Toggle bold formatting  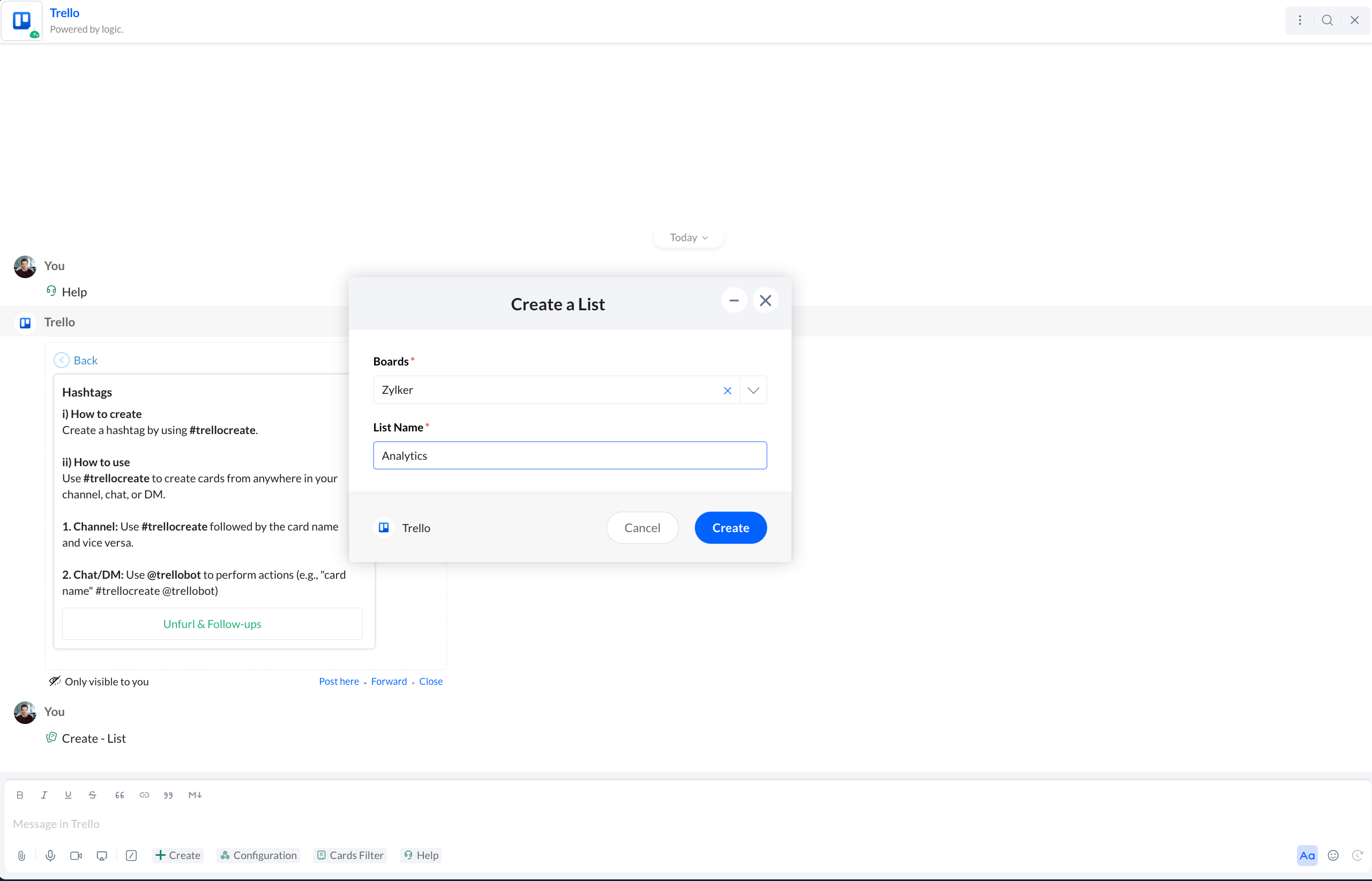(20, 795)
